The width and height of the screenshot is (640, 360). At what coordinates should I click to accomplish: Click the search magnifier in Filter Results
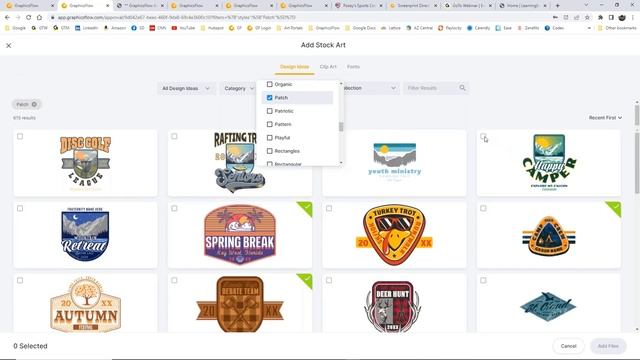[462, 88]
